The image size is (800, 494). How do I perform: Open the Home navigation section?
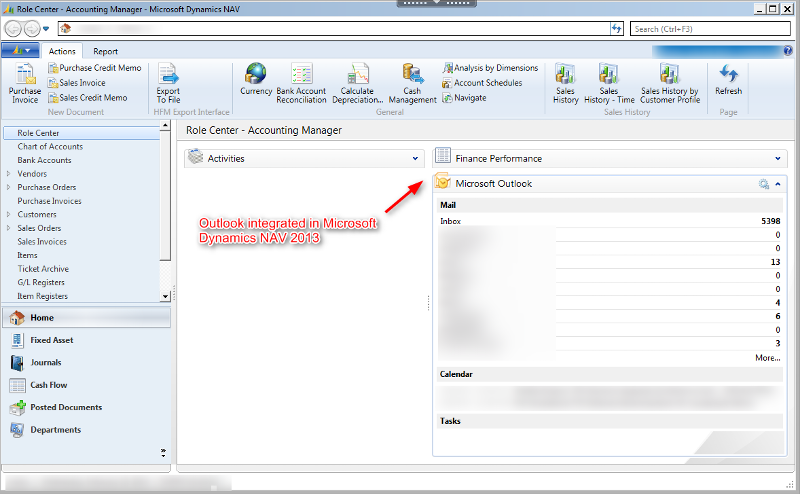pos(86,317)
